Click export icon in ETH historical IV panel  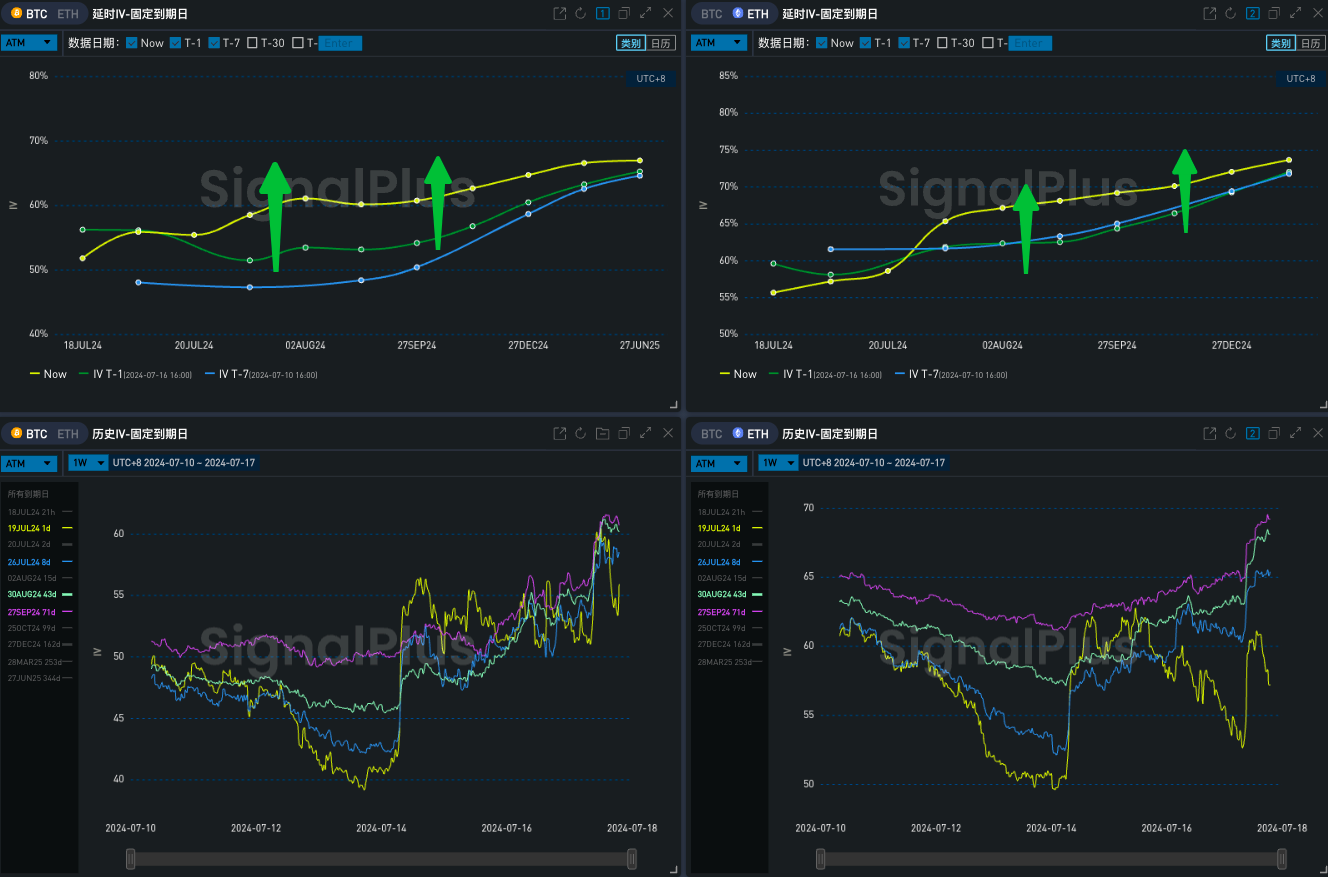pos(1210,434)
